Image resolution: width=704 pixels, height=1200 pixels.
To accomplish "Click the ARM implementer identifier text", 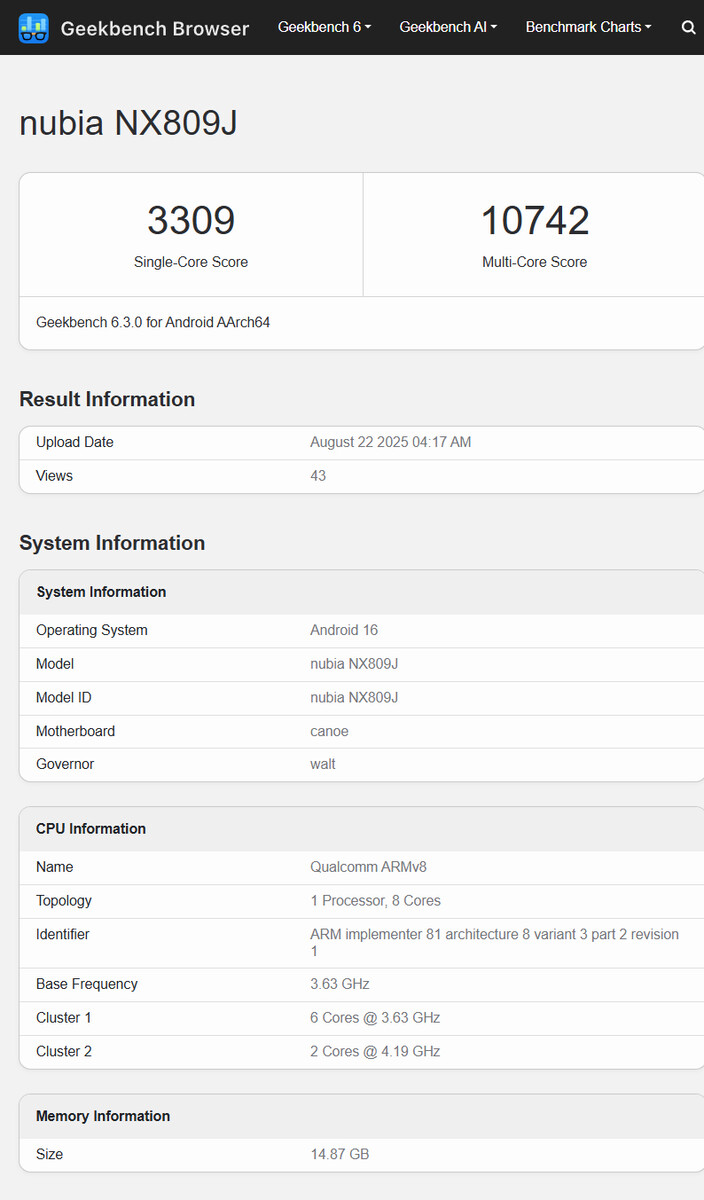I will [494, 934].
